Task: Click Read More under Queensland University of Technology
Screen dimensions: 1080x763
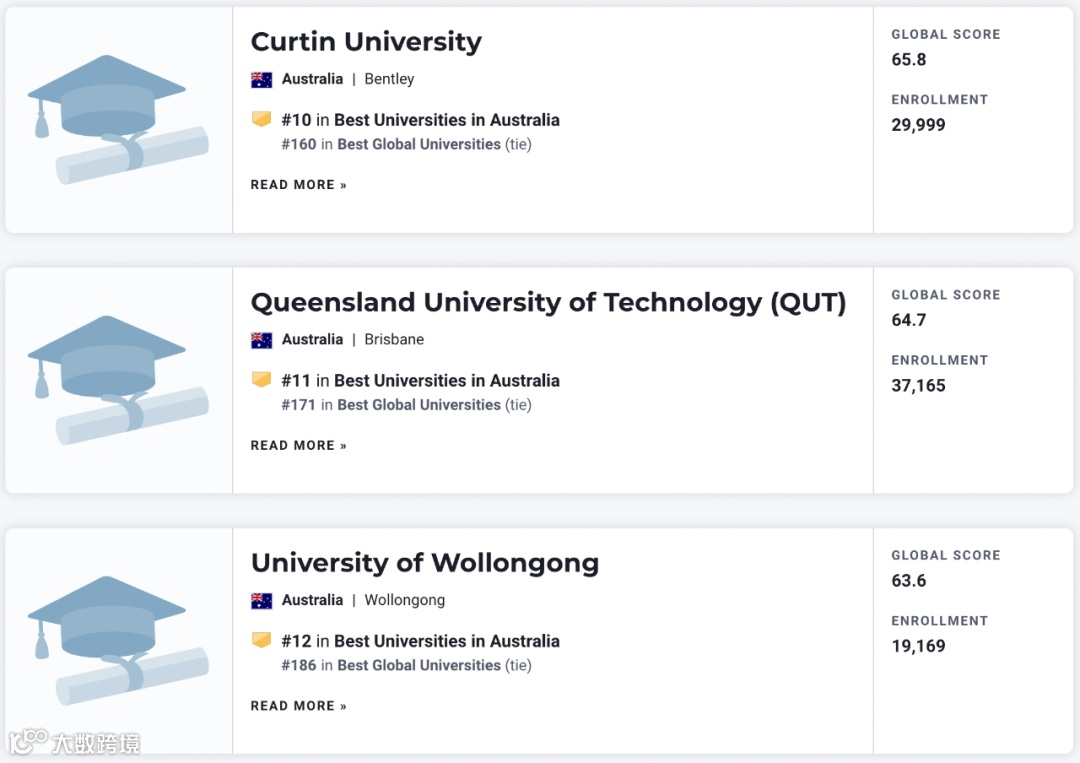Action: point(298,445)
